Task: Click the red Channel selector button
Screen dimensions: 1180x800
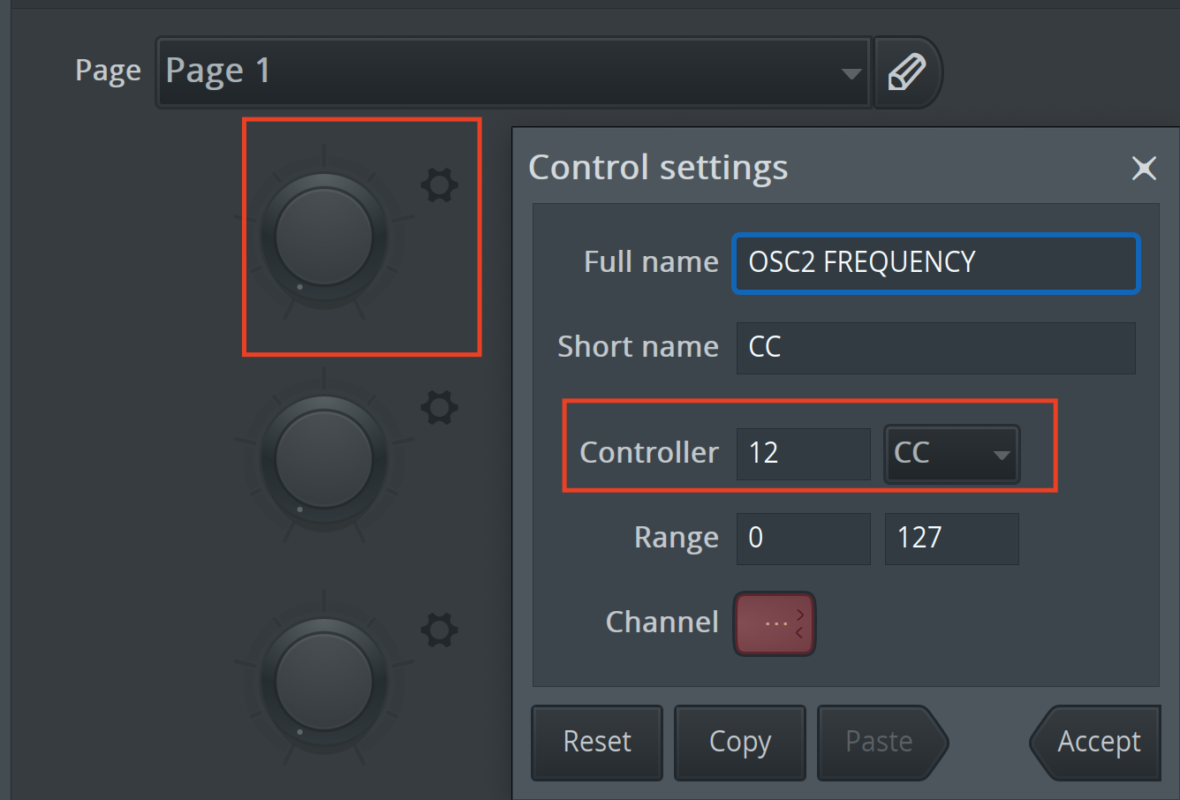Action: click(x=775, y=623)
